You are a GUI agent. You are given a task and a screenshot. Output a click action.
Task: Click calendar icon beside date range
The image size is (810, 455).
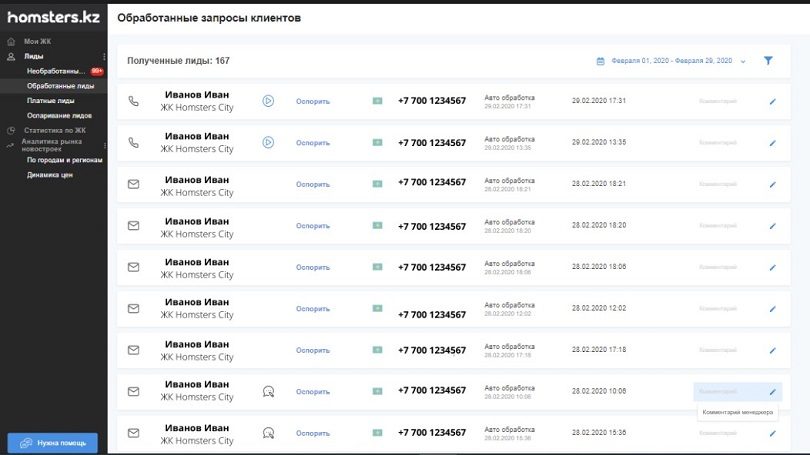(x=600, y=61)
